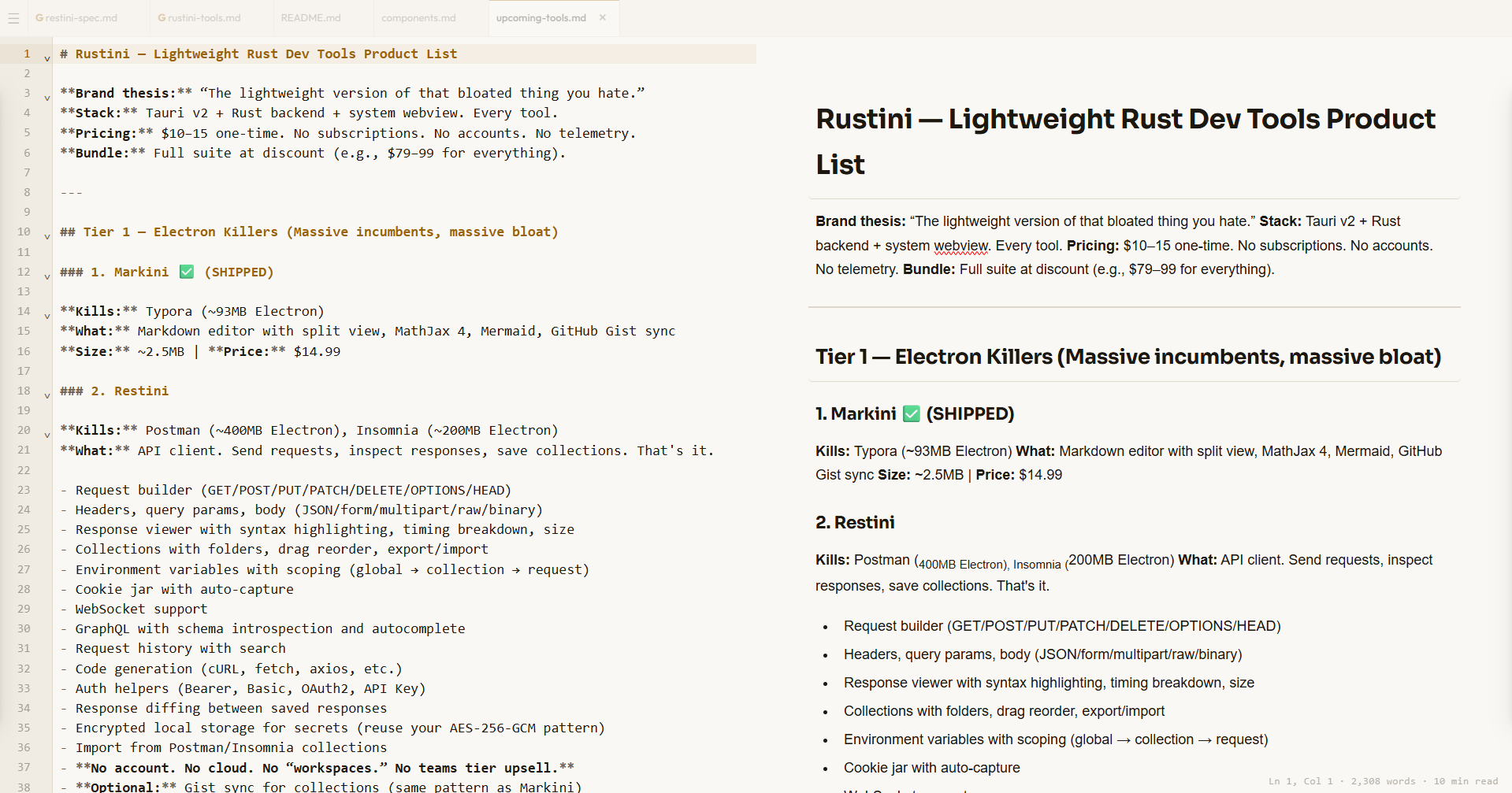Click the Ln 1, Col 1 cursor indicator

(x=1301, y=781)
